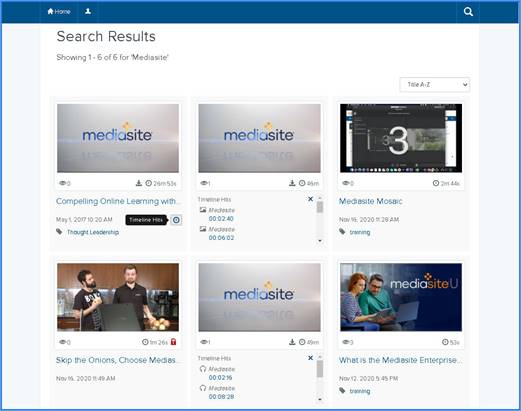This screenshot has width=521, height=411.
Task: Go to Home in the navigation bar
Action: (x=59, y=12)
